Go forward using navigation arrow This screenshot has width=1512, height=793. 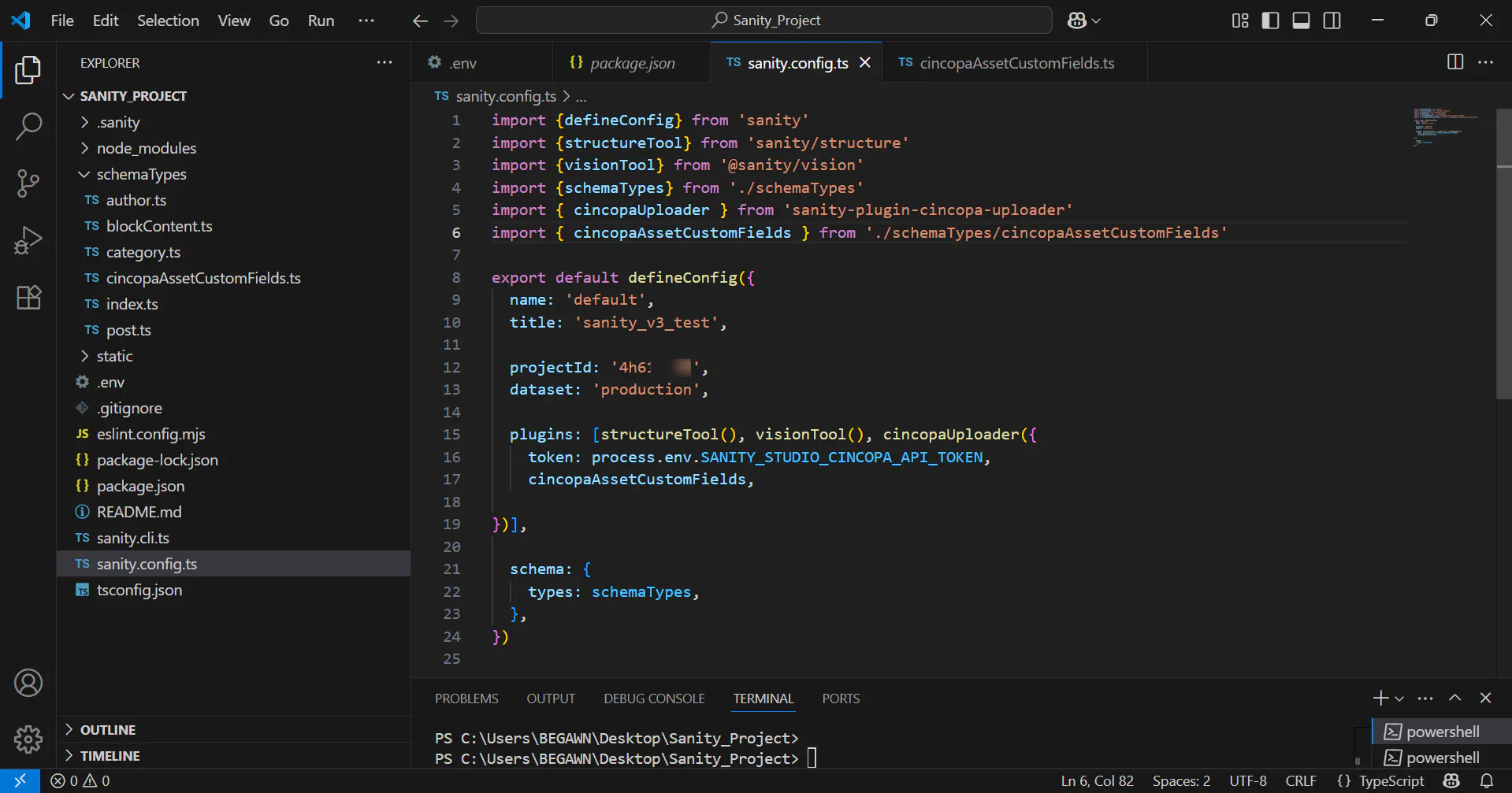tap(451, 20)
